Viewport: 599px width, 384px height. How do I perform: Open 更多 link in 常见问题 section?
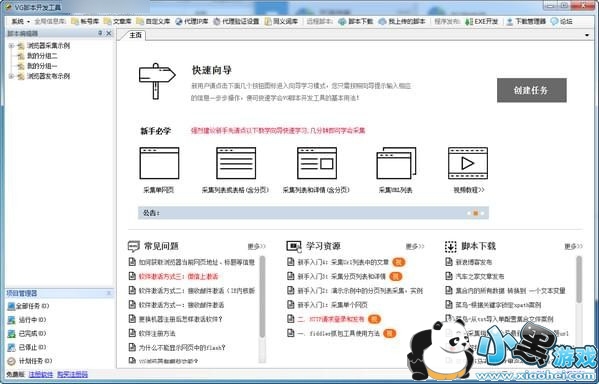click(x=256, y=246)
